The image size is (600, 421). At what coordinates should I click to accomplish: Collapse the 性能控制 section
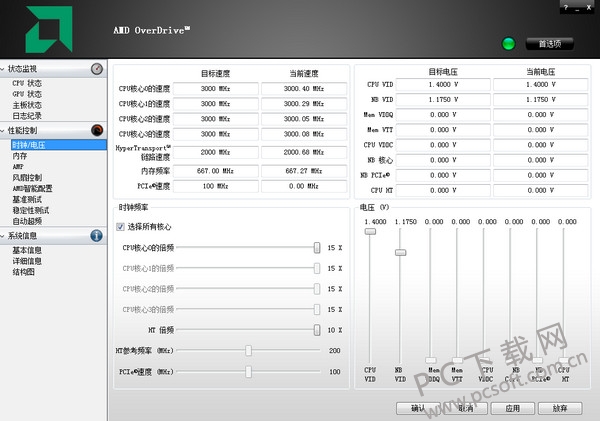[x=3, y=131]
